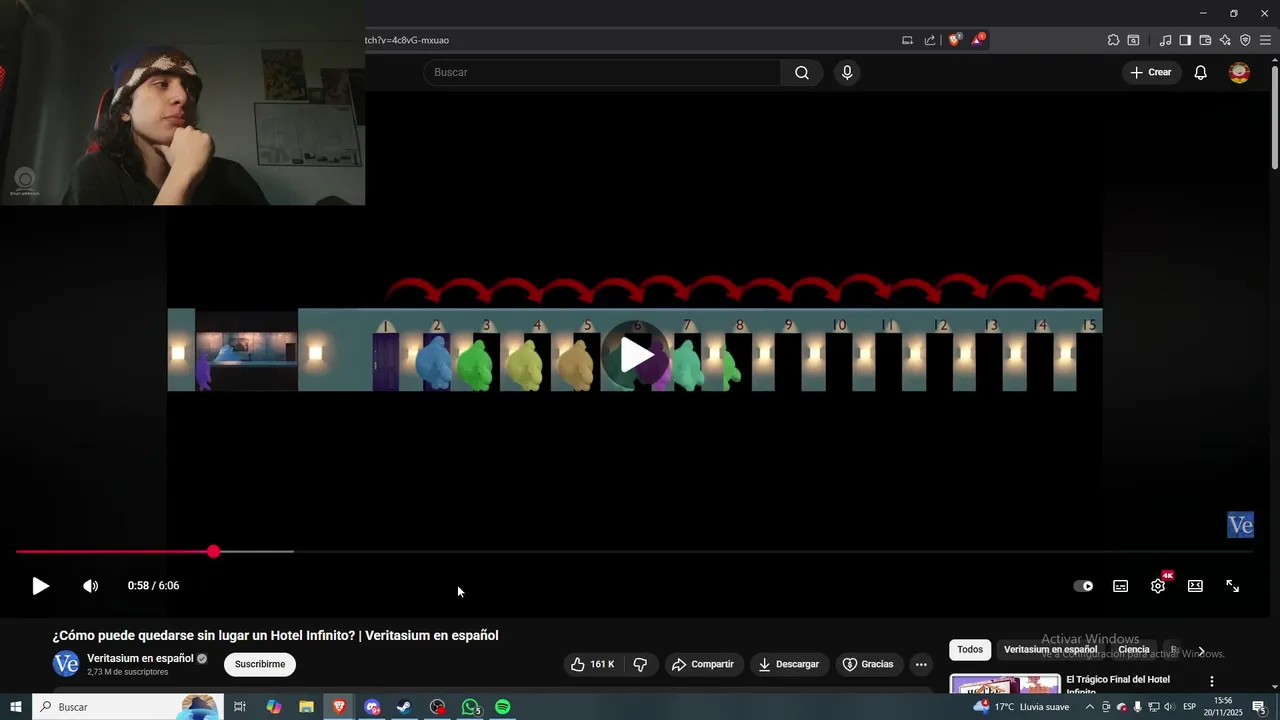1280x720 pixels.
Task: Open the weather widget 17°C Lluvia suave
Action: (1021, 707)
